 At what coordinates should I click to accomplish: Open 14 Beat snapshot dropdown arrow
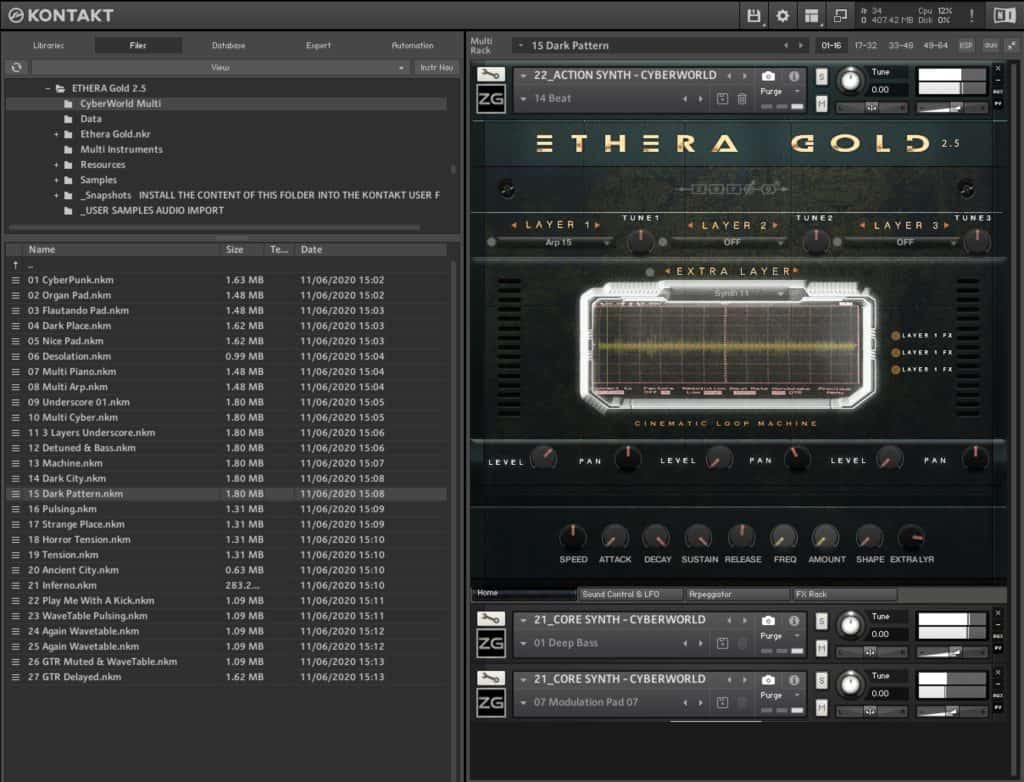click(x=523, y=99)
